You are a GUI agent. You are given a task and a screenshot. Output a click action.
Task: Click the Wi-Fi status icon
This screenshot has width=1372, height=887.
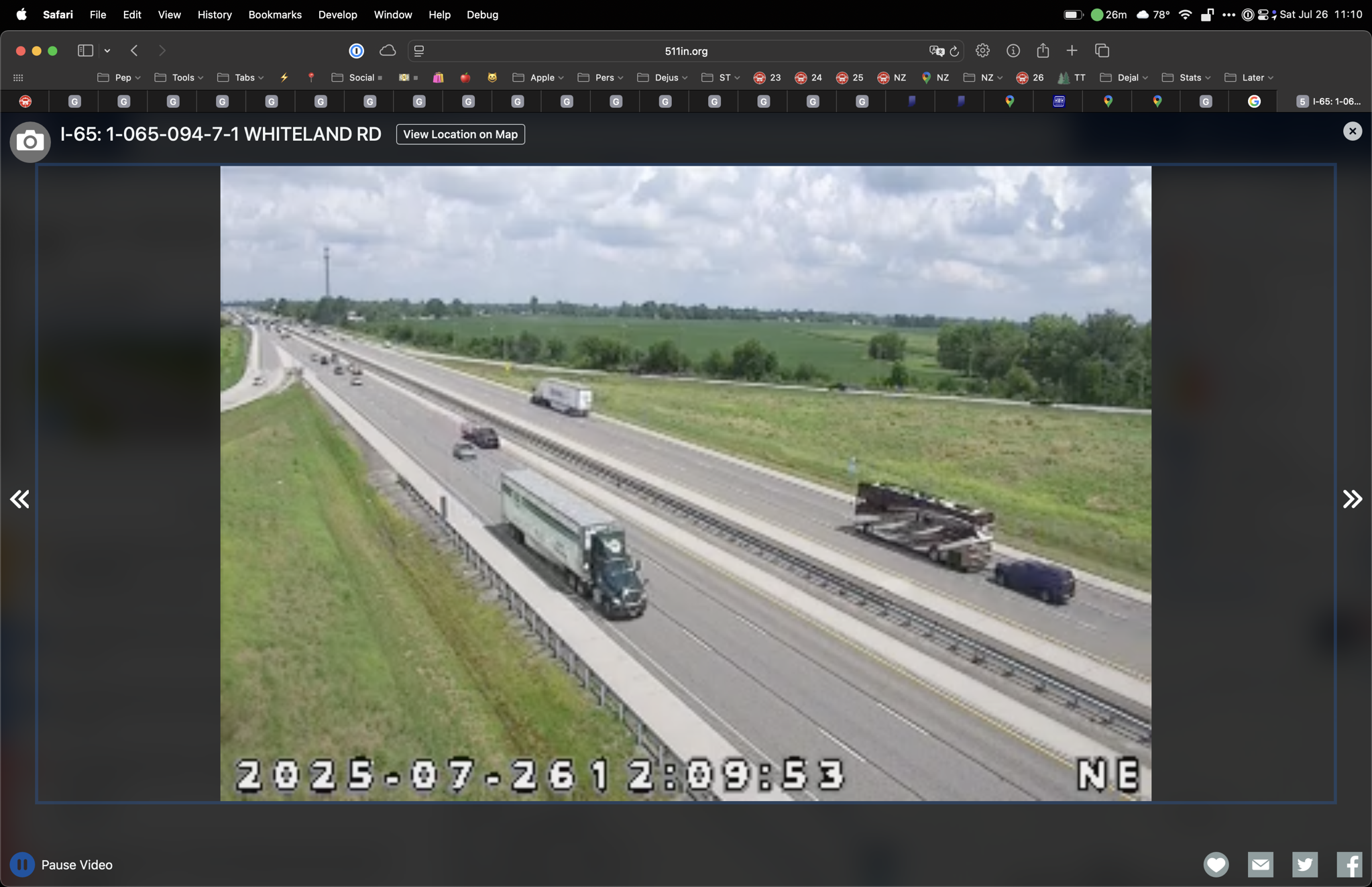pos(1185,15)
